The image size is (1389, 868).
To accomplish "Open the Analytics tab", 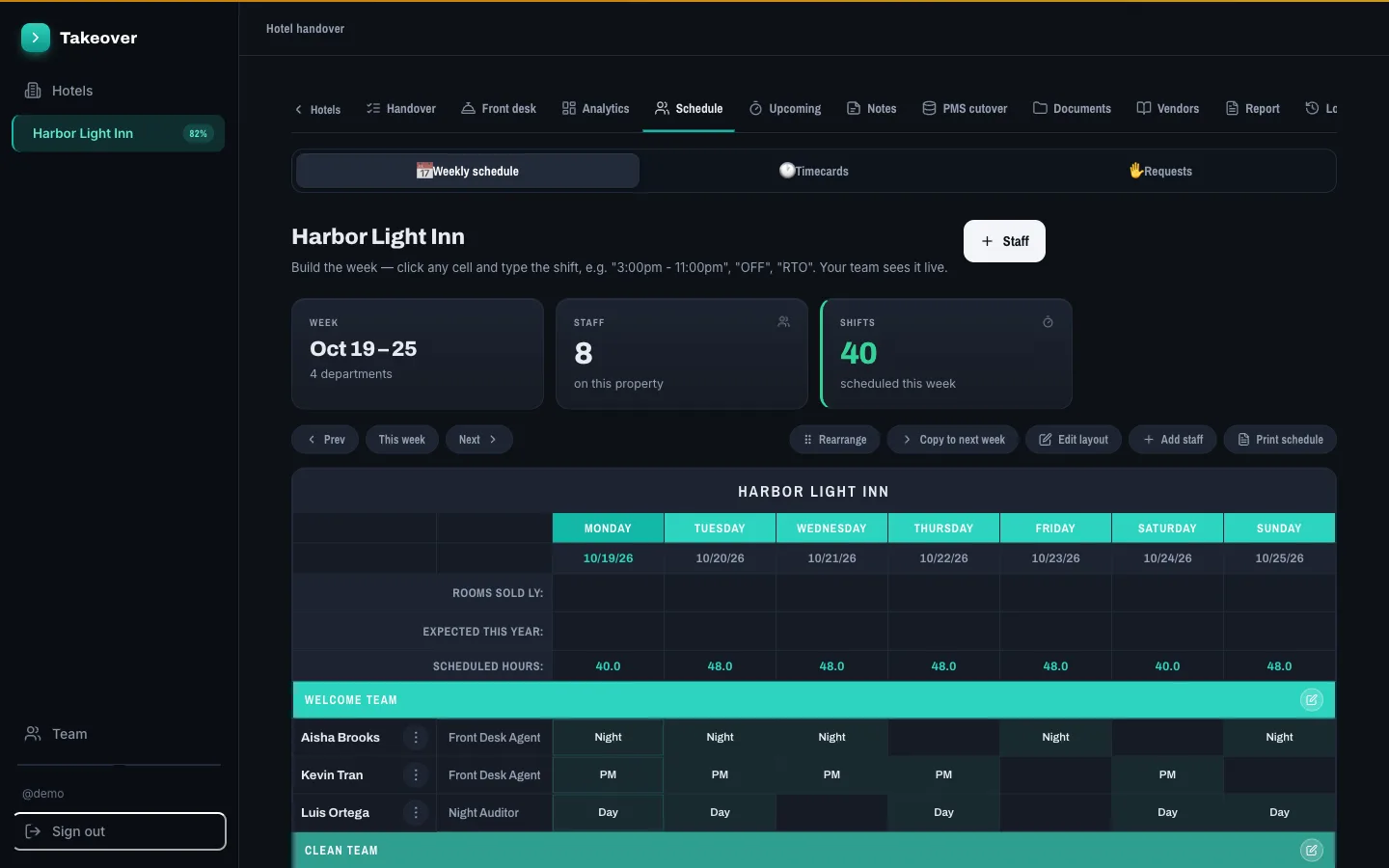I will (596, 109).
